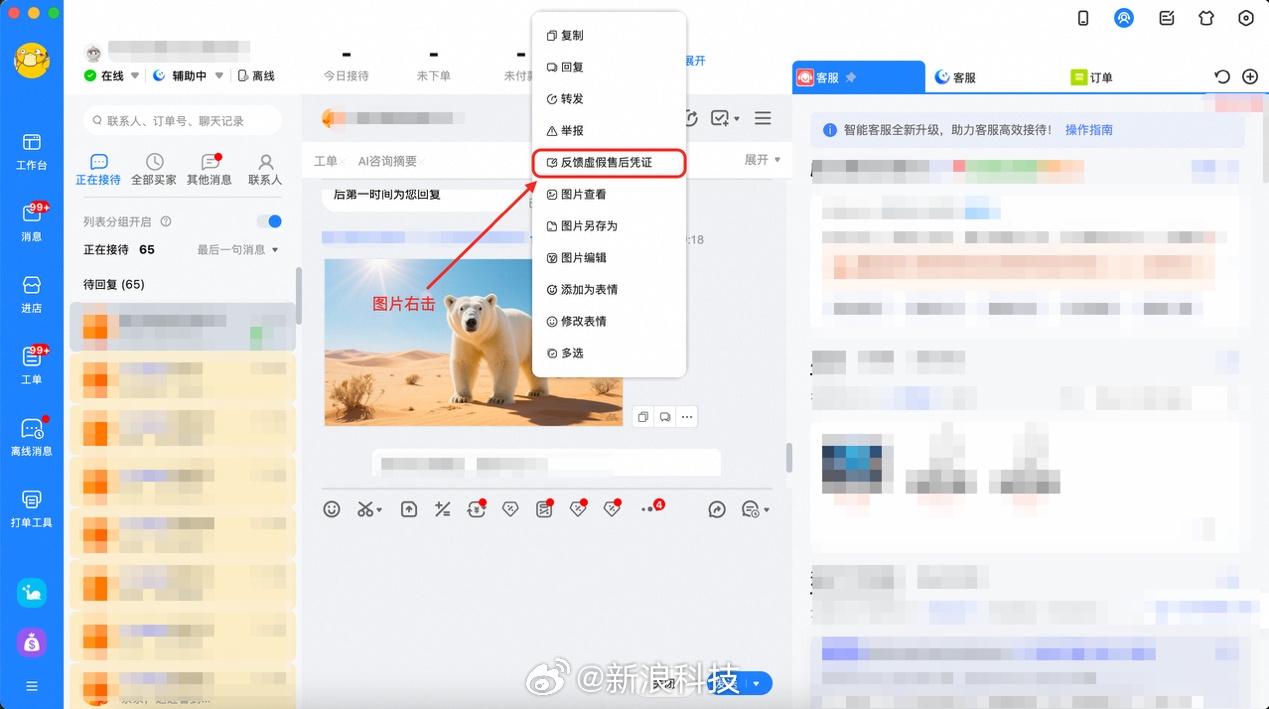Click the contact search input field
Viewport: 1269px width, 709px height.
(182, 121)
